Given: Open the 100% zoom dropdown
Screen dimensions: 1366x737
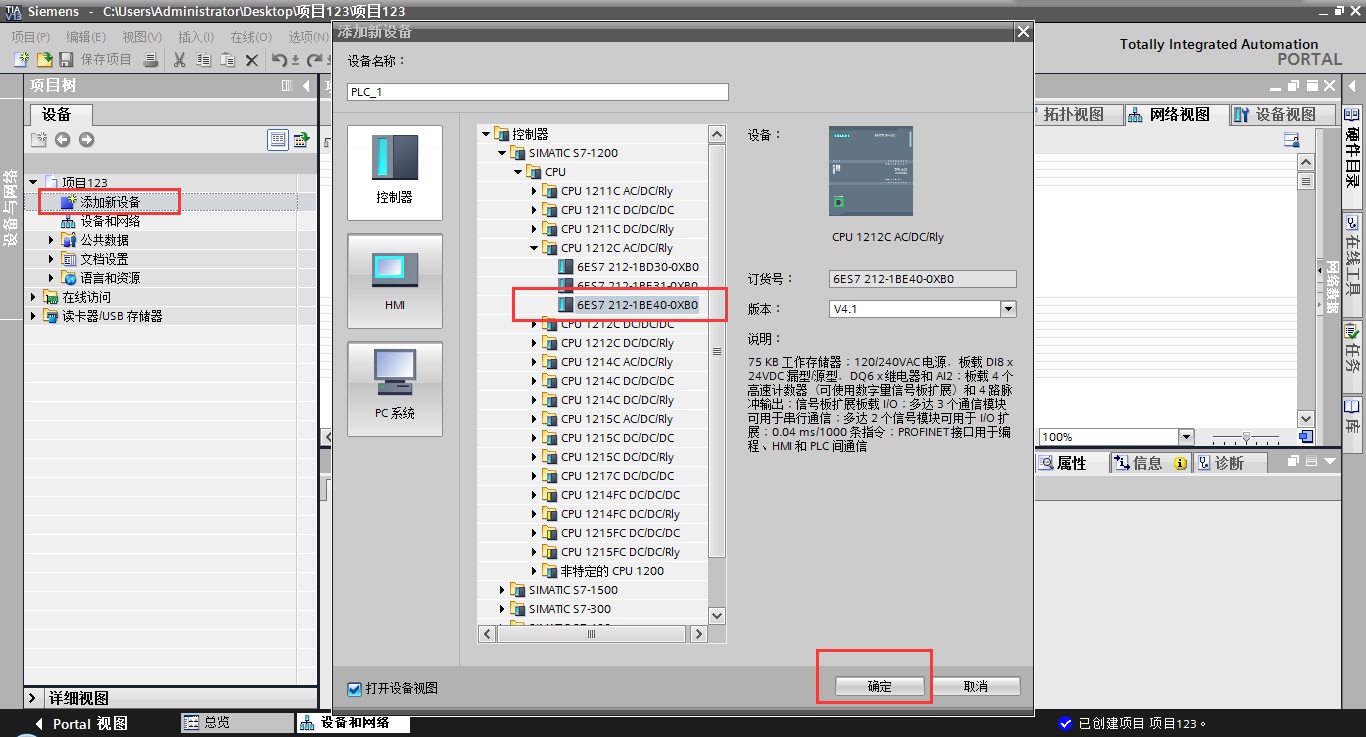Looking at the screenshot, I should tap(1186, 437).
